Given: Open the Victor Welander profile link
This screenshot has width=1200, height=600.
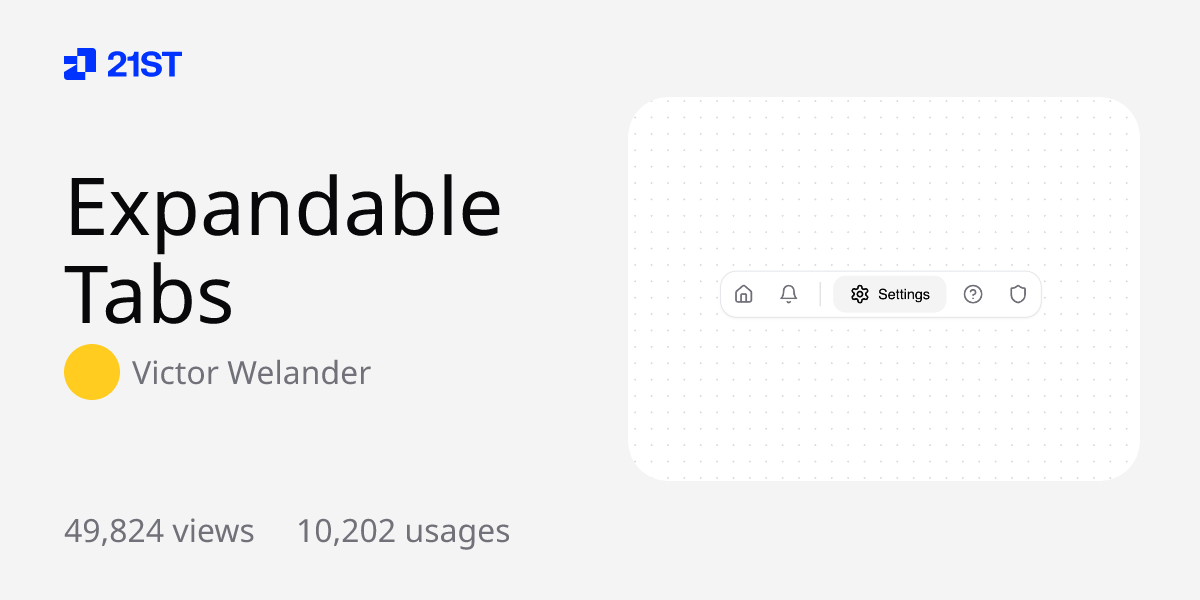Looking at the screenshot, I should tap(251, 371).
